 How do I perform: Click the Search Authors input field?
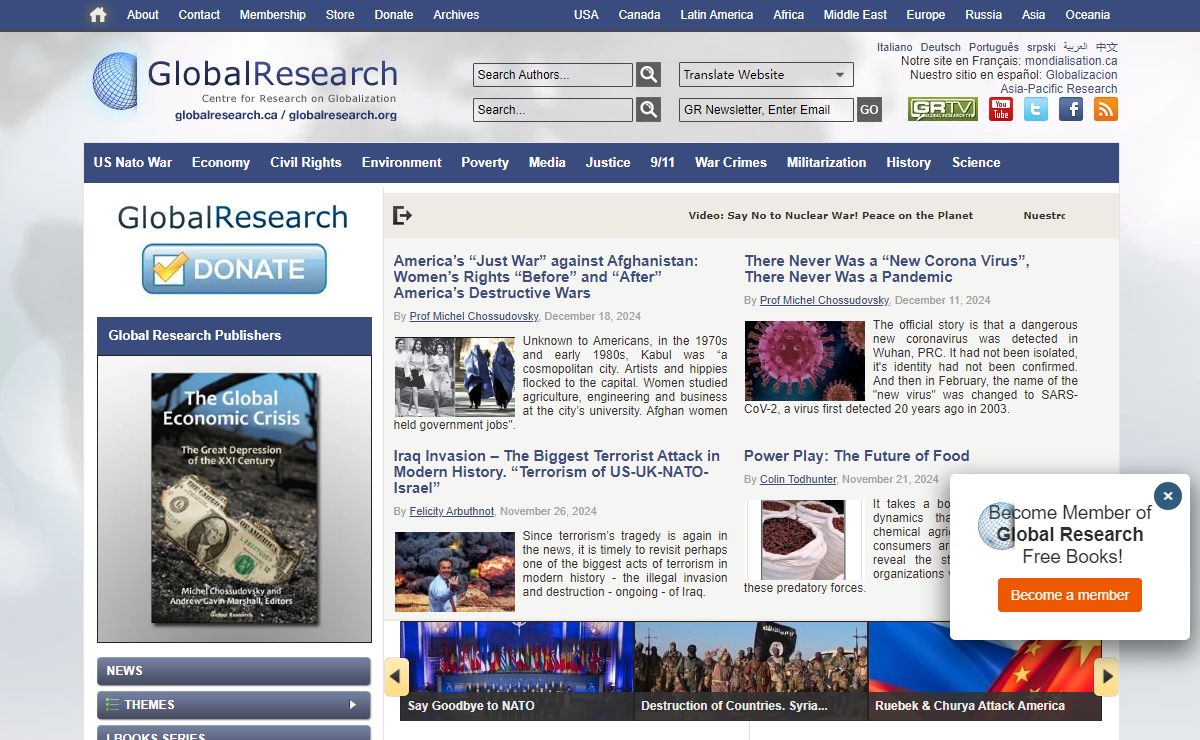click(553, 75)
